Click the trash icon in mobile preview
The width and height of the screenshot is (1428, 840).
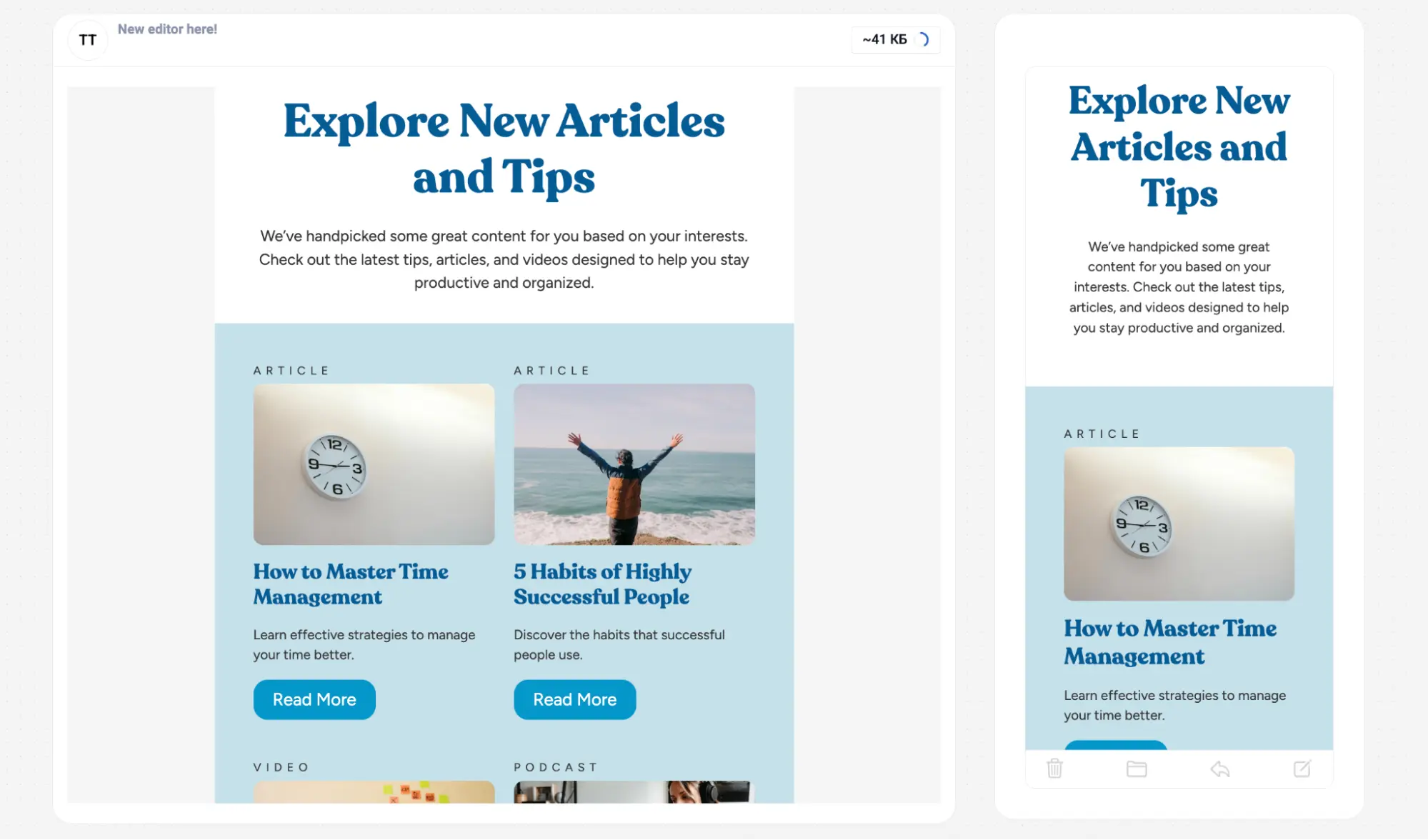pyautogui.click(x=1054, y=769)
